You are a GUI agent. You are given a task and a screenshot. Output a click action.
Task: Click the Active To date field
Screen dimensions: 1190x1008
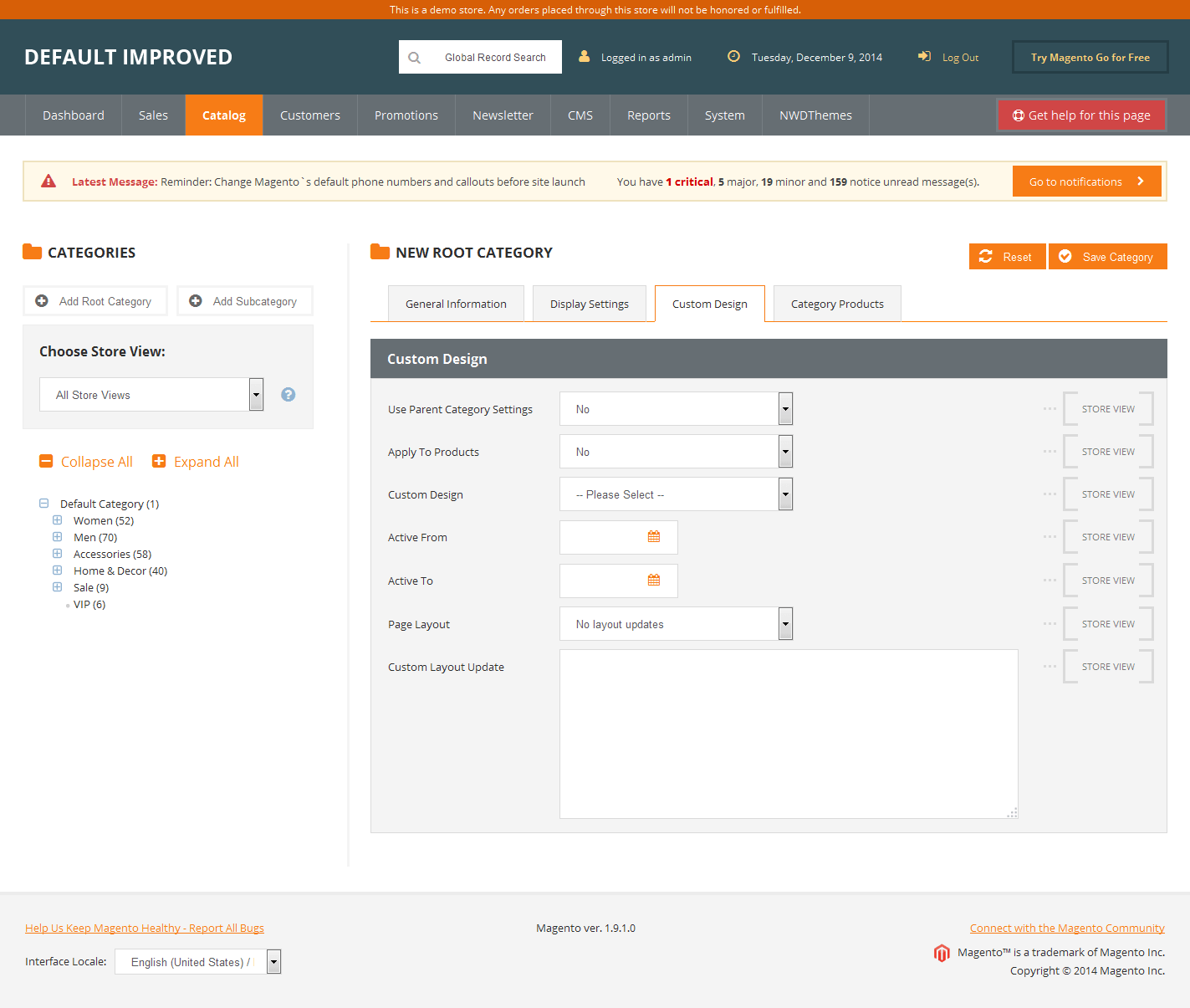coord(619,581)
